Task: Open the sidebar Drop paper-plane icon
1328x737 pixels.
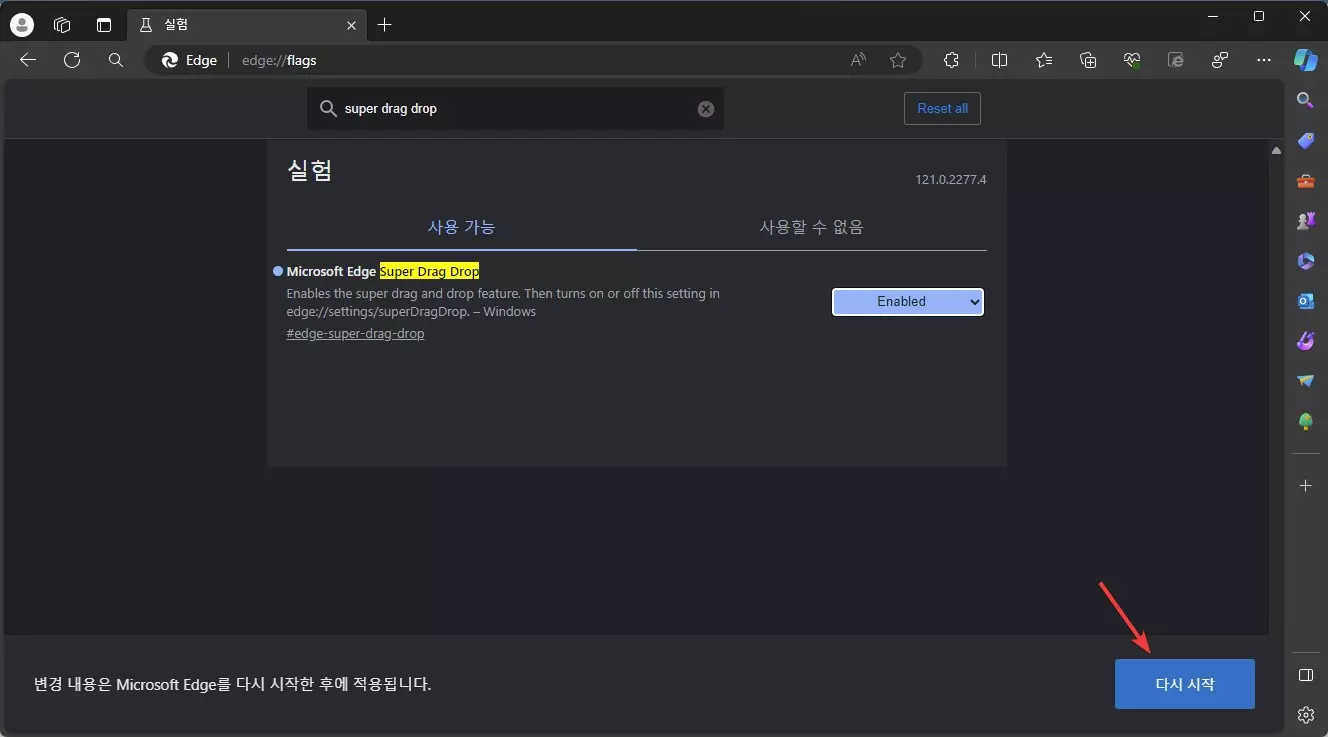Action: click(1305, 381)
